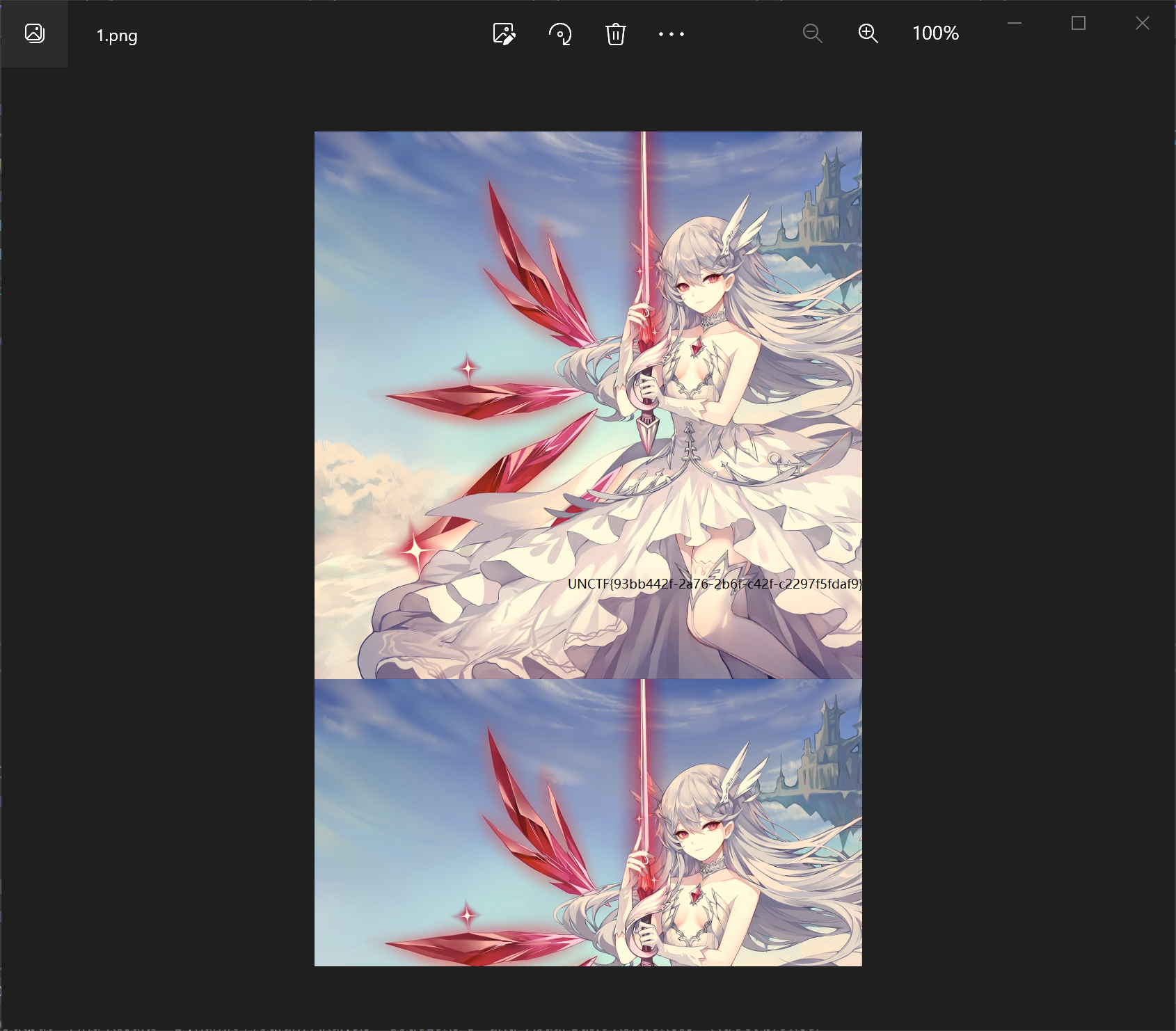1176x1031 pixels.
Task: Click the UNCTF flag text on the image
Action: (x=714, y=584)
